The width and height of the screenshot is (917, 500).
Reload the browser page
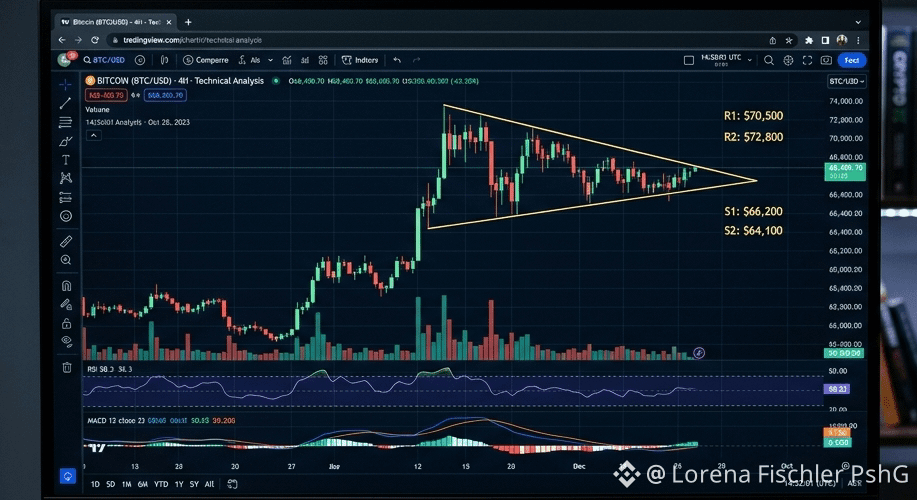[x=95, y=40]
